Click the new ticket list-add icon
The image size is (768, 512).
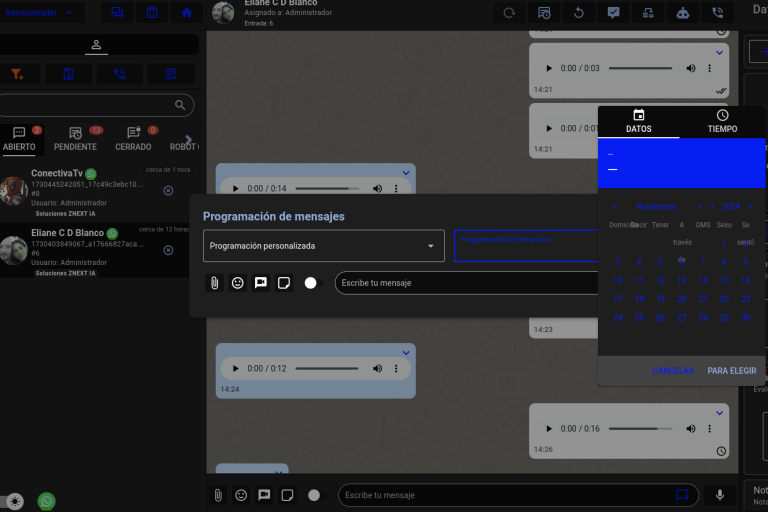(x=171, y=74)
